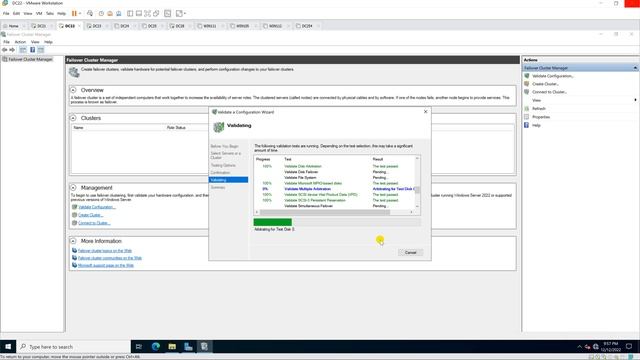Click Help in the Actions pane
The width and height of the screenshot is (640, 360).
pos(536,125)
